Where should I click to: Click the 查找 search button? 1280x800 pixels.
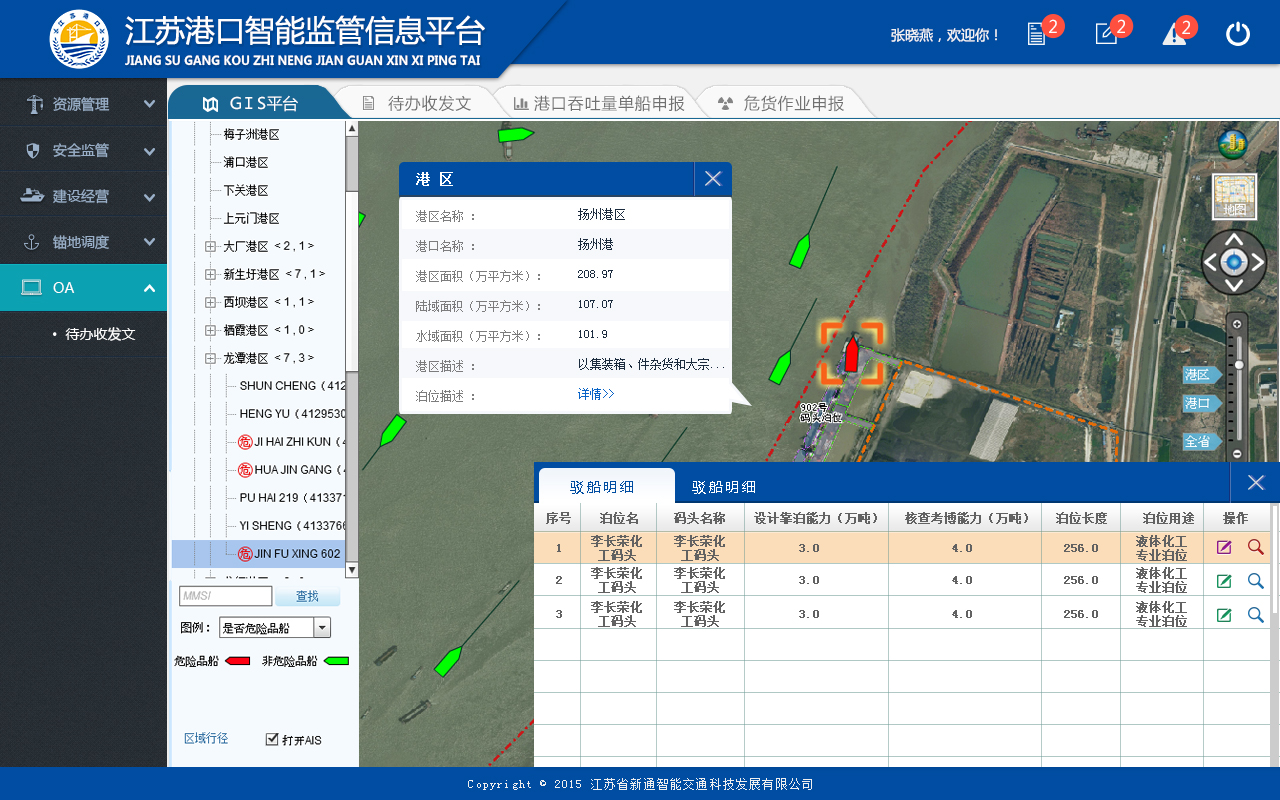pyautogui.click(x=308, y=596)
